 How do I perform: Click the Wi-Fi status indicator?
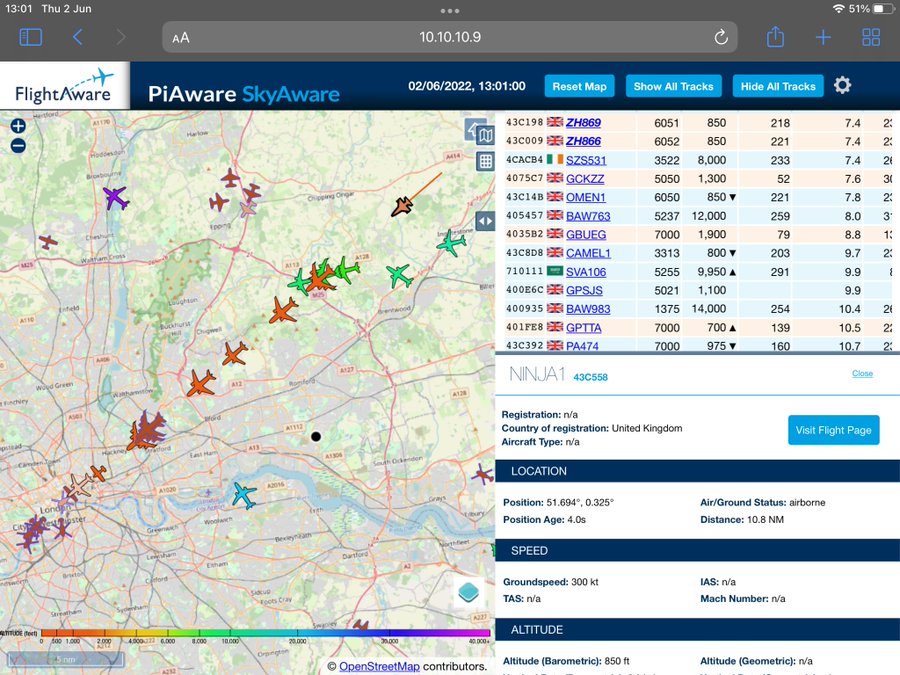pos(839,9)
